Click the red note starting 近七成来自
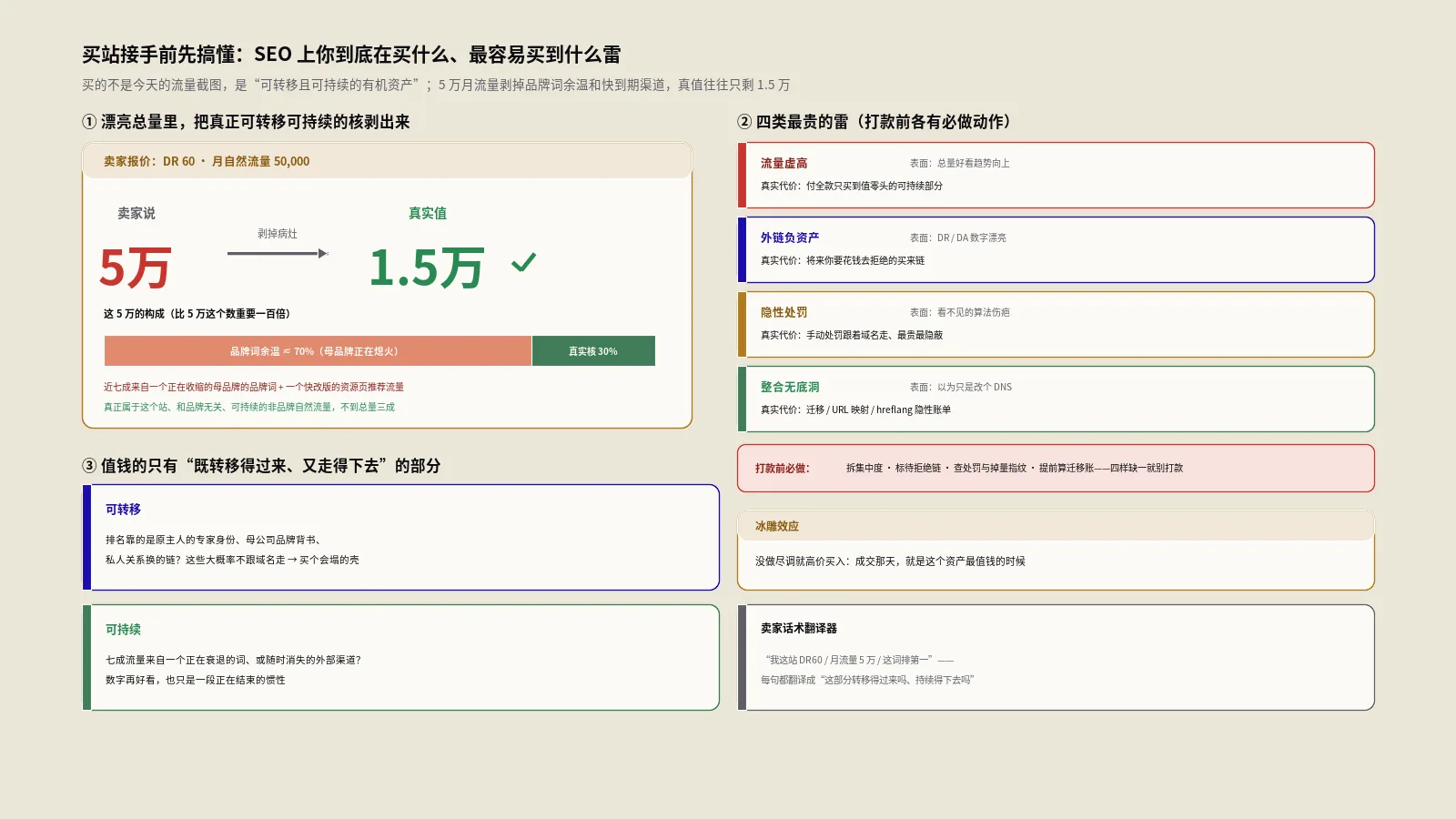 coord(254,387)
